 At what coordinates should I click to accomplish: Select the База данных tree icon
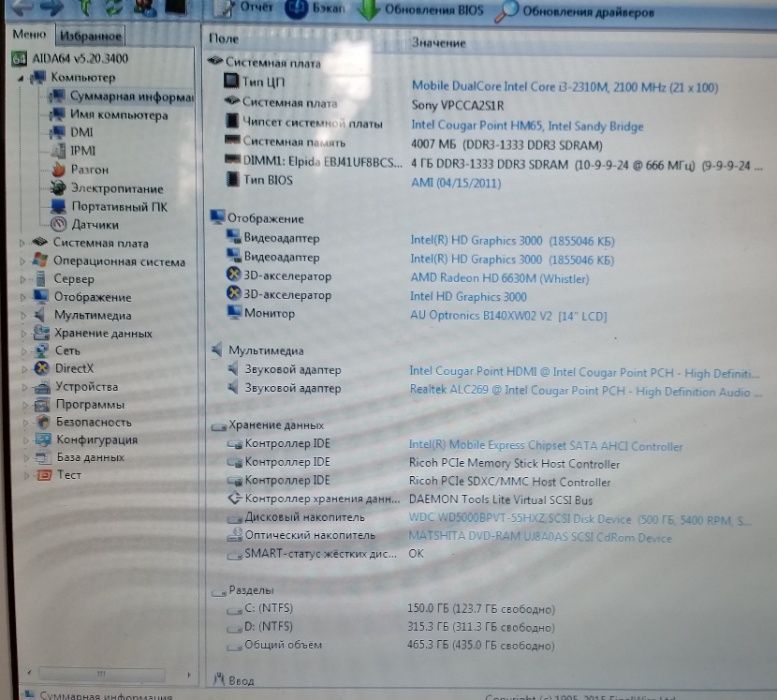pos(44,457)
